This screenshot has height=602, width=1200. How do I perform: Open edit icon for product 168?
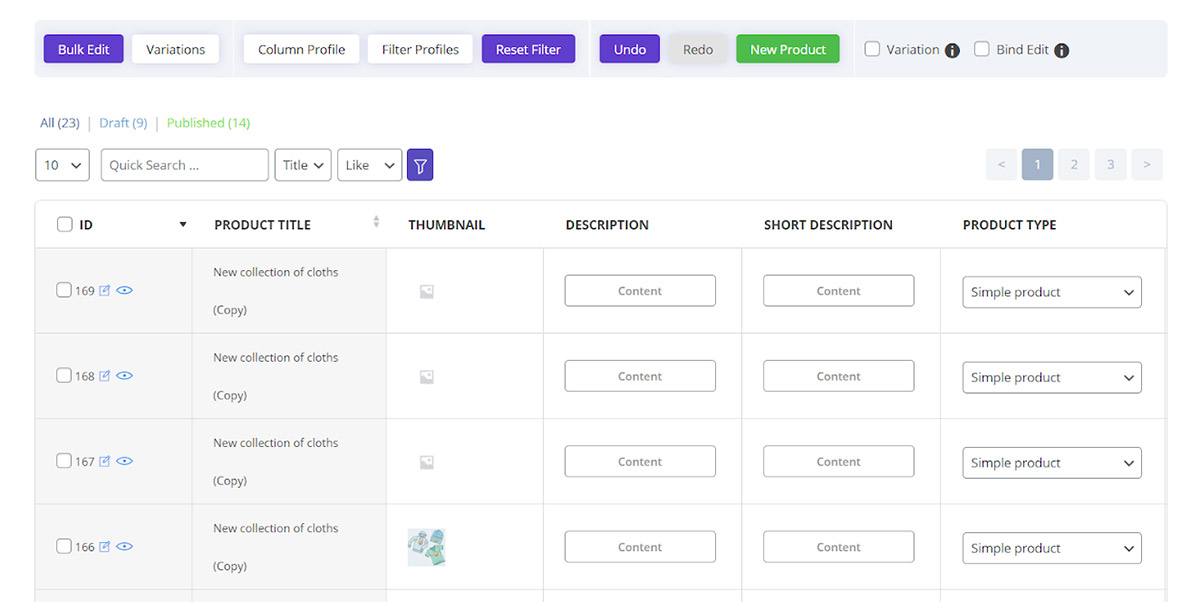click(105, 376)
